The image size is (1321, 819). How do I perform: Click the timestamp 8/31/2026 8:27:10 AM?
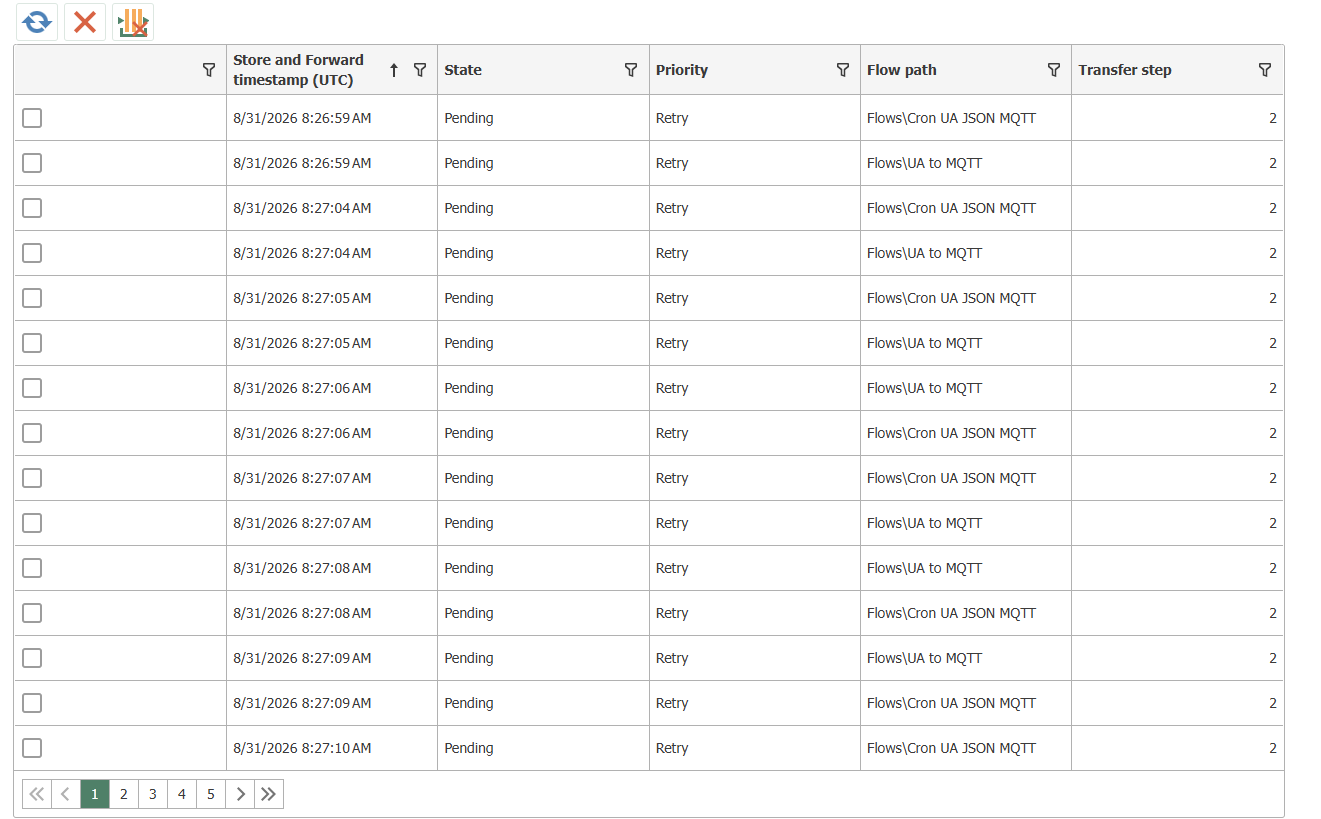click(x=302, y=748)
